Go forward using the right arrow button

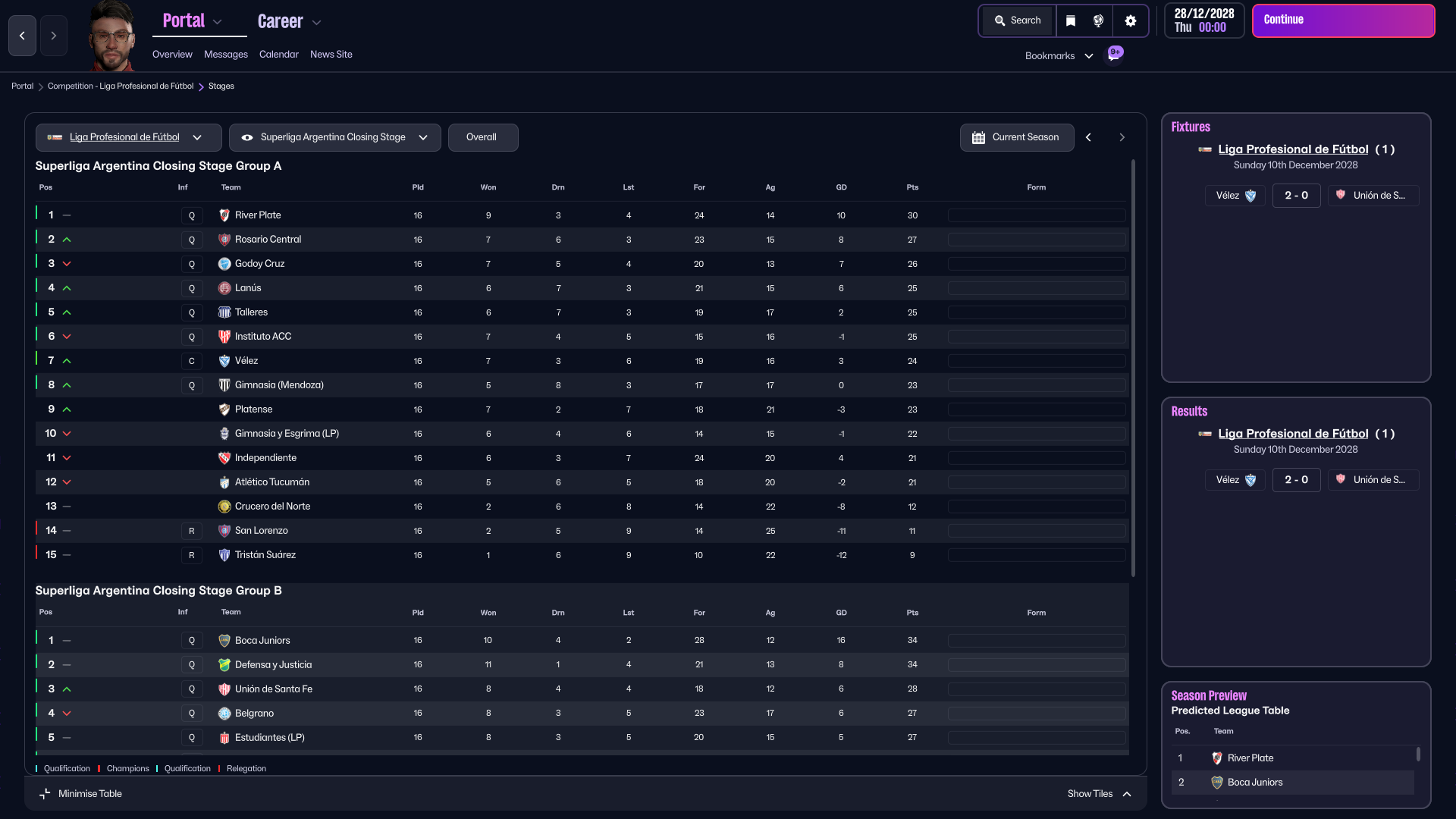[x=53, y=36]
